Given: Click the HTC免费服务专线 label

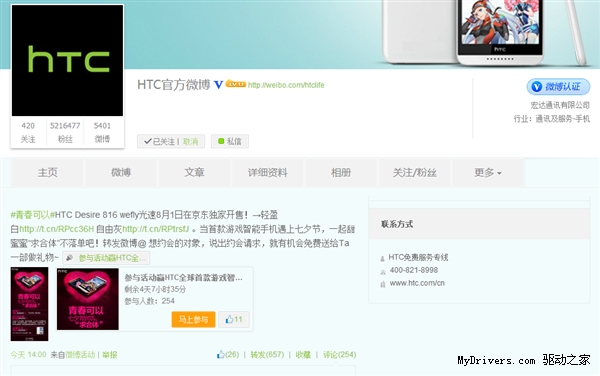Looking at the screenshot, I should click(x=418, y=257).
